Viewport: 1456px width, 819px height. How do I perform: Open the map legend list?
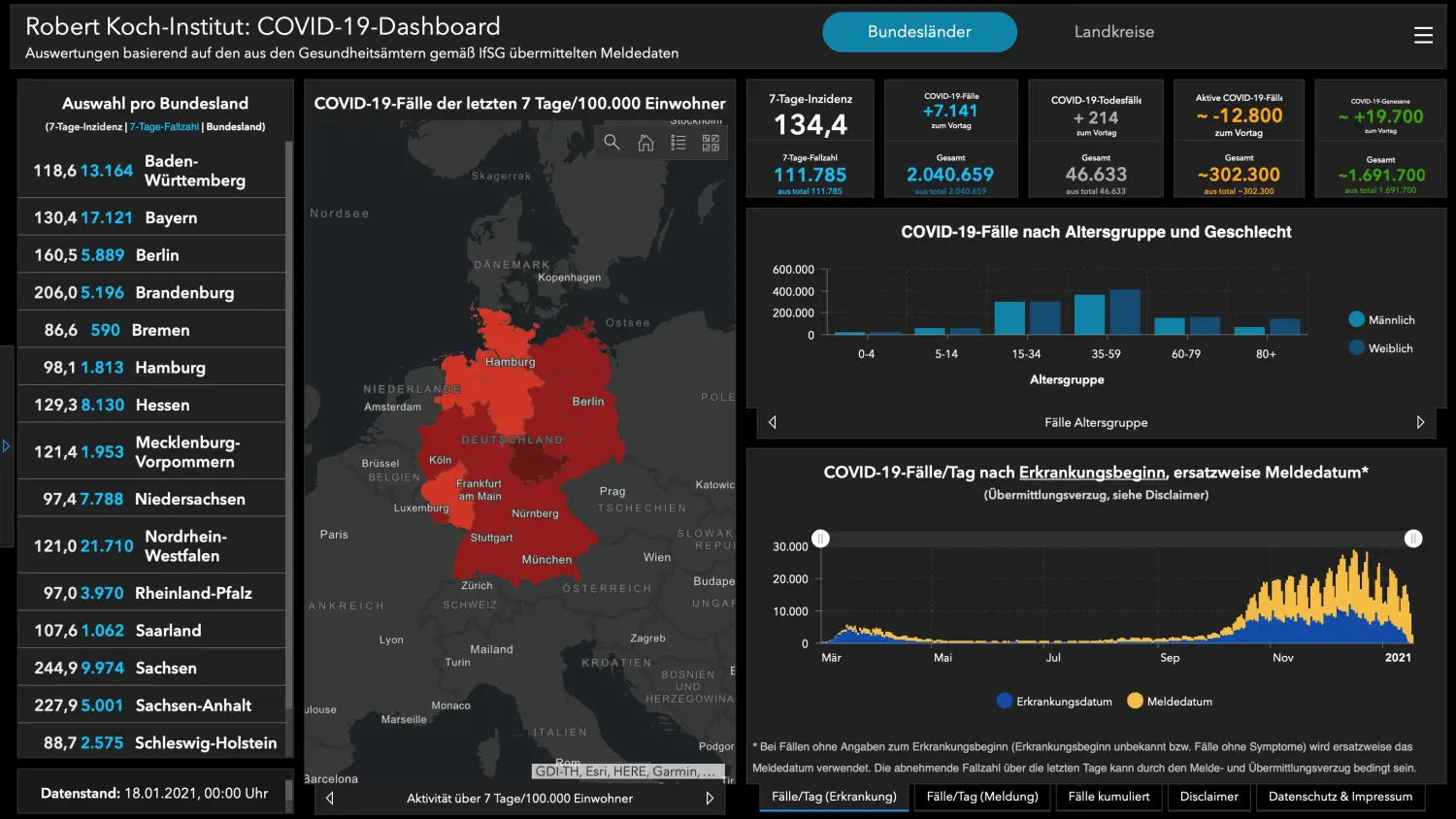(678, 143)
